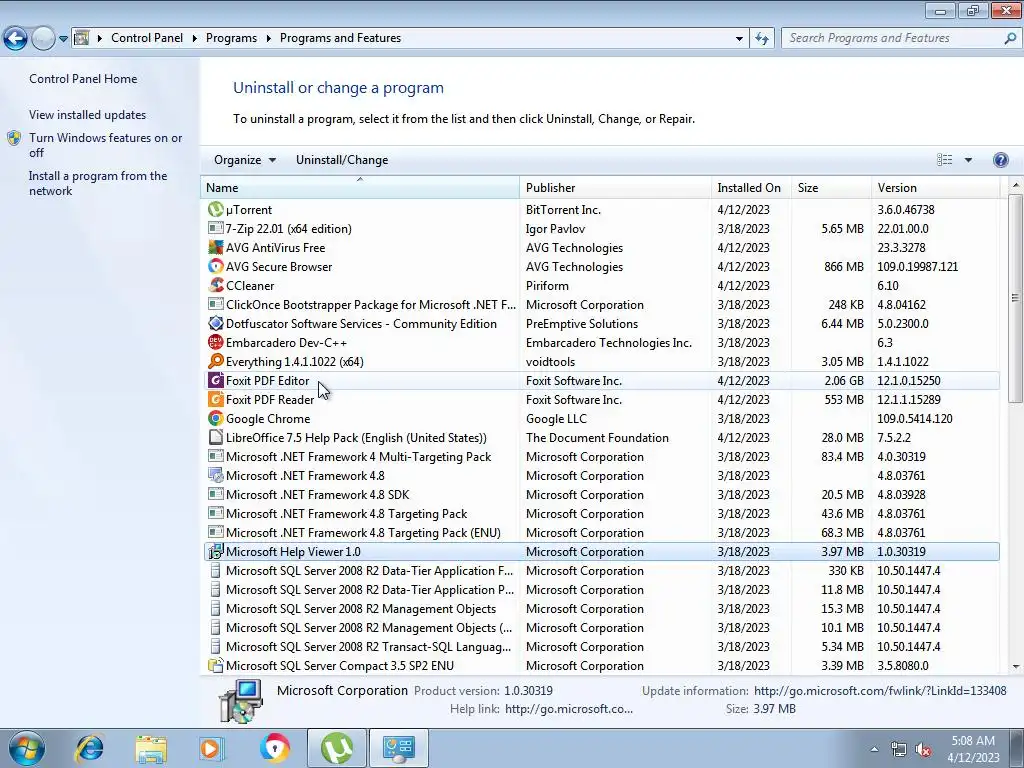Open View installed updates link
This screenshot has width=1024, height=768.
[88, 114]
